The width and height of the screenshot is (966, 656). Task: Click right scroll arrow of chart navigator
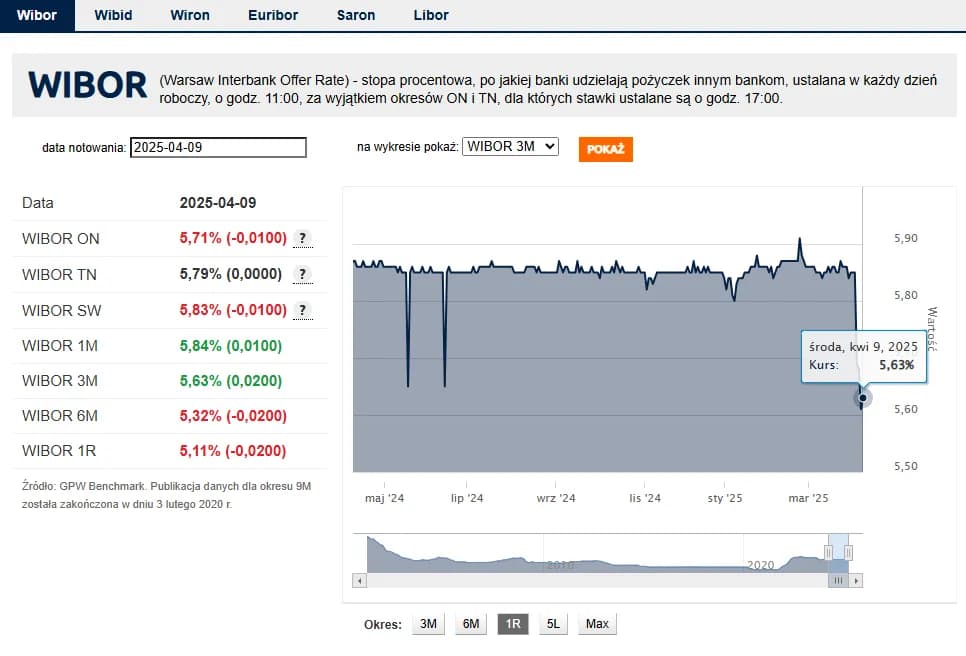(x=856, y=580)
